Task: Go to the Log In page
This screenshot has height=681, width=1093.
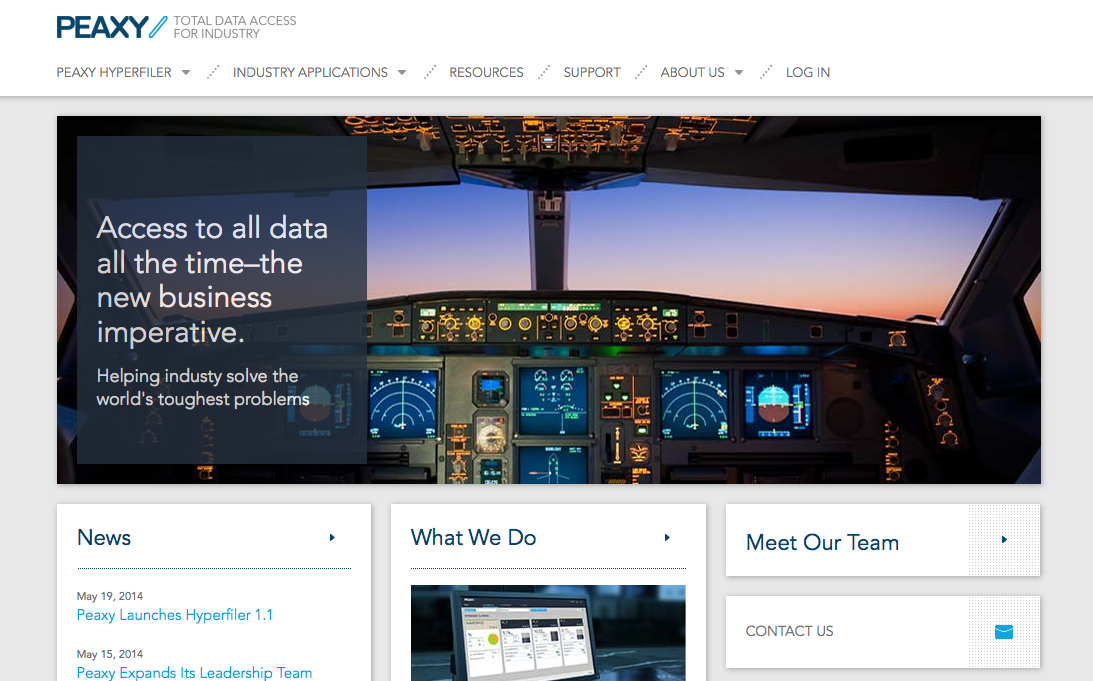Action: pos(808,73)
